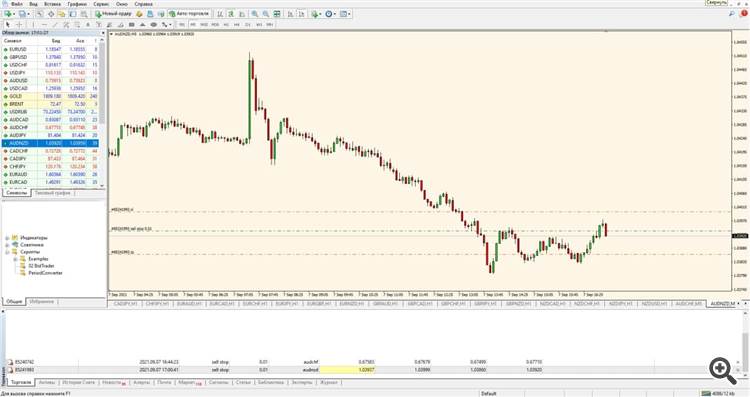Screen dimensions: 750x397
Task: Toggle the Navigator folder icon
Action: tap(61, 14)
